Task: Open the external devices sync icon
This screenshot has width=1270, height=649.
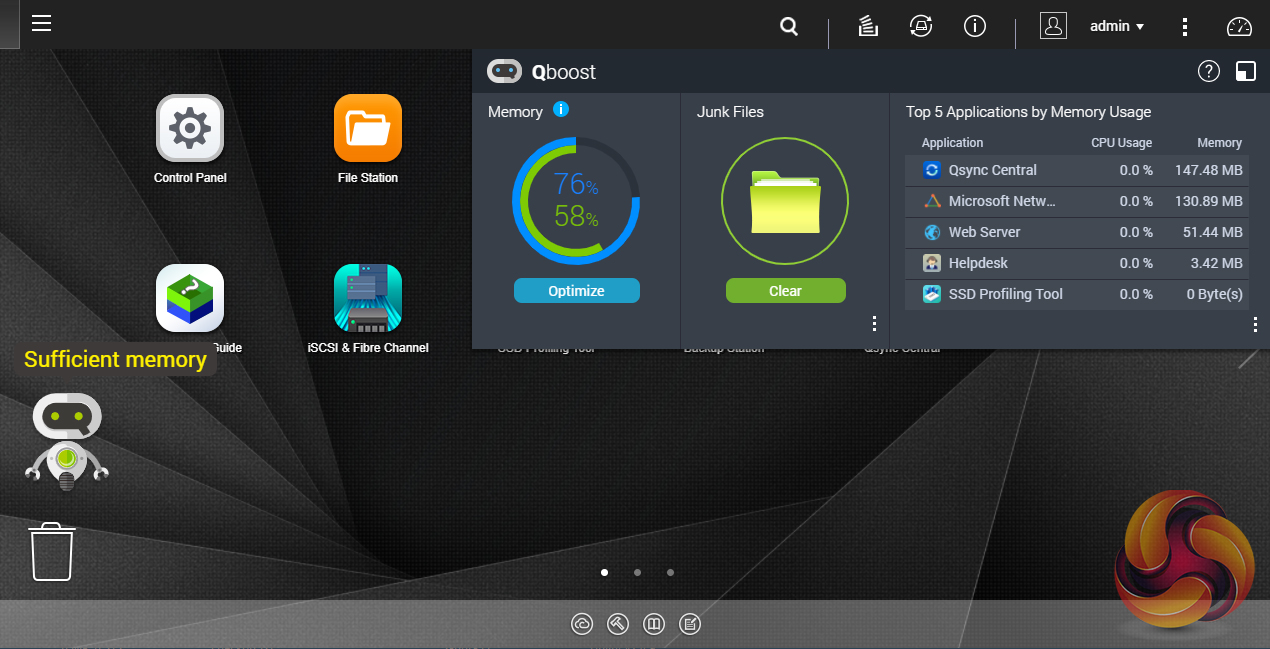Action: tap(921, 27)
